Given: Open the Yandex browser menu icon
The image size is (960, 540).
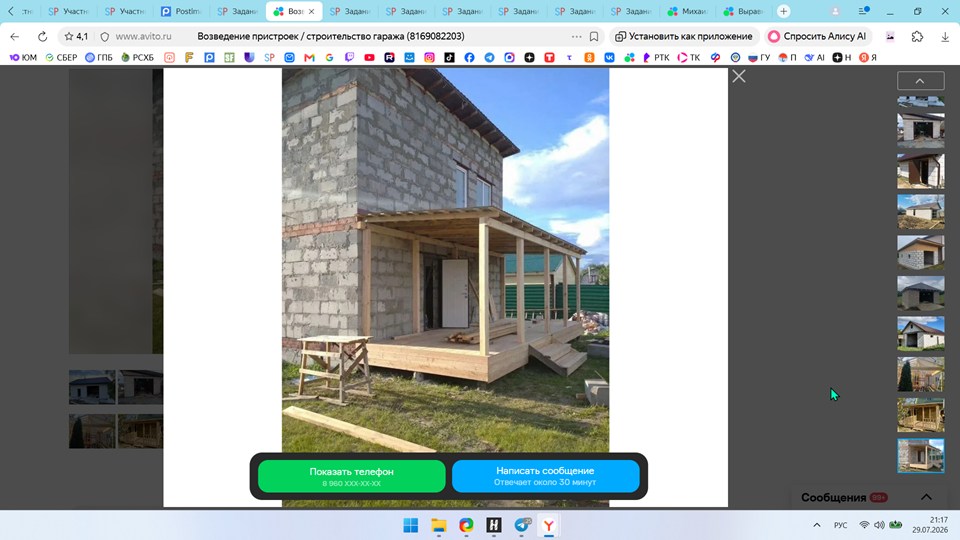Looking at the screenshot, I should pyautogui.click(x=863, y=11).
